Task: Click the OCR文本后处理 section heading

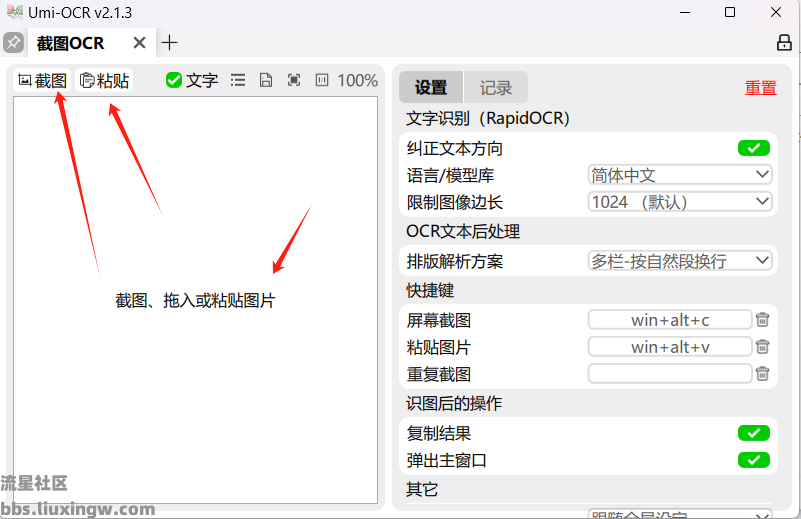Action: (x=463, y=231)
